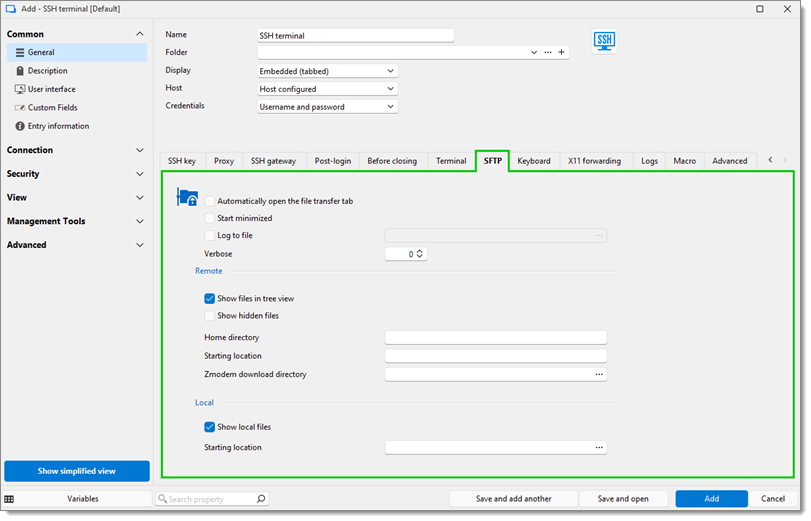This screenshot has width=811, height=521.
Task: Browse for Local starting location
Action: click(599, 448)
